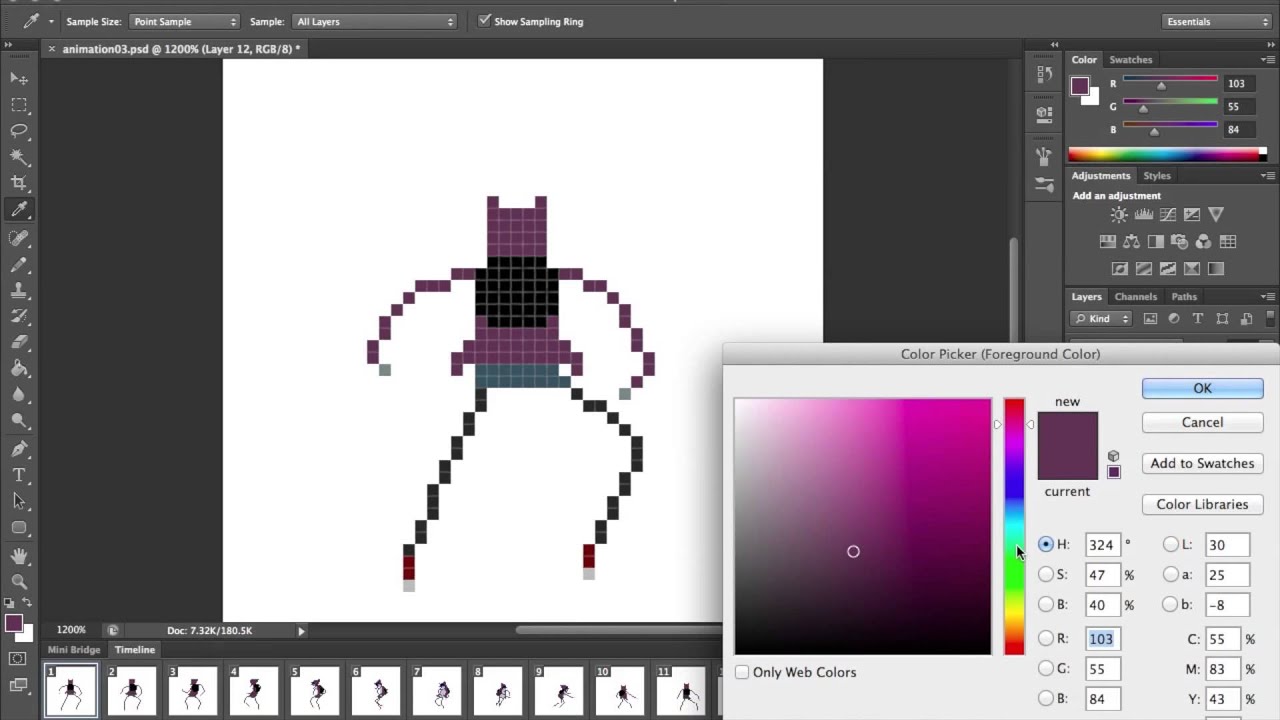Toggle Quick Mask mode
The height and width of the screenshot is (720, 1280).
(x=17, y=658)
